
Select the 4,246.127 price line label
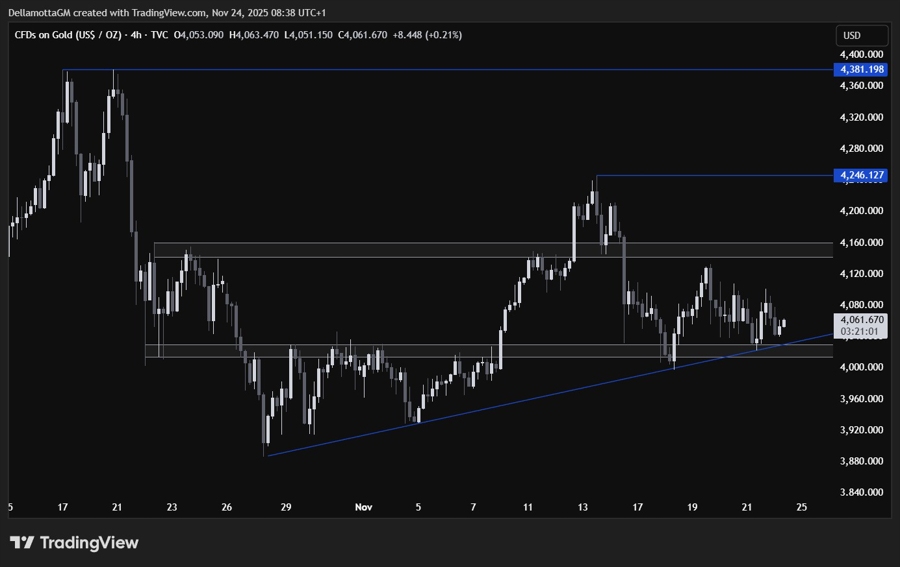coord(861,175)
